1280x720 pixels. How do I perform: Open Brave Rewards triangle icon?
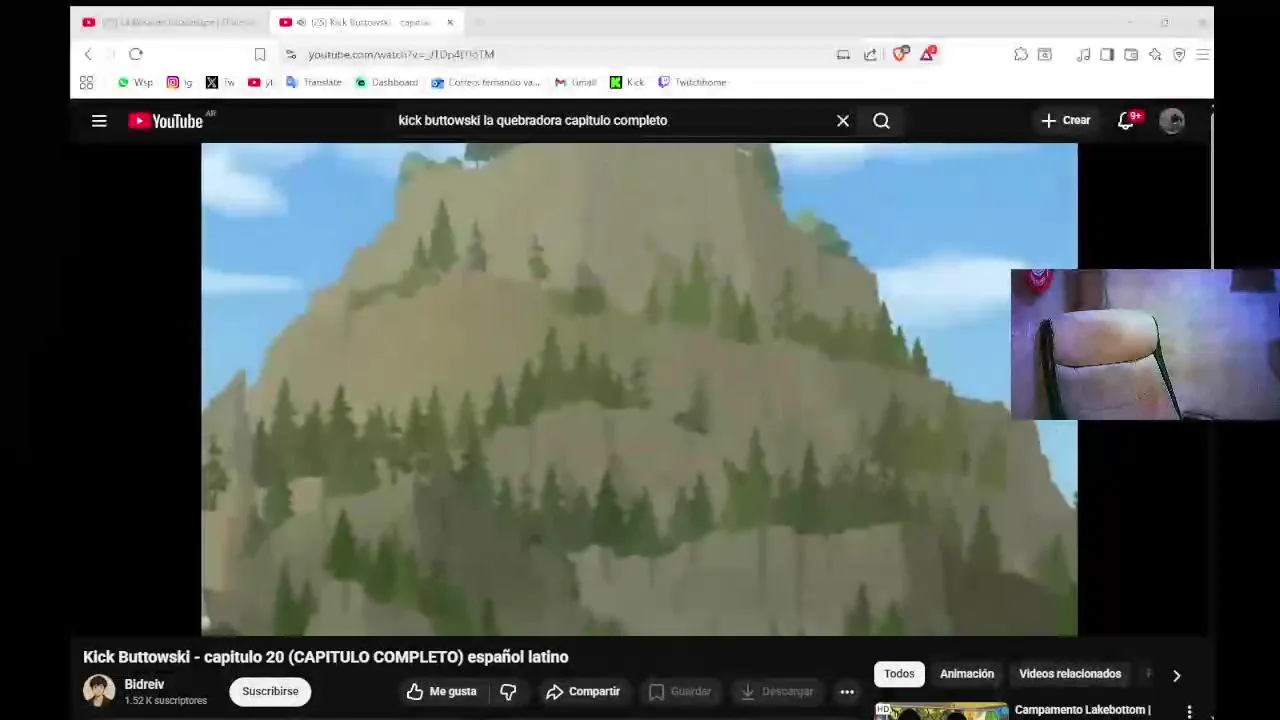[927, 54]
